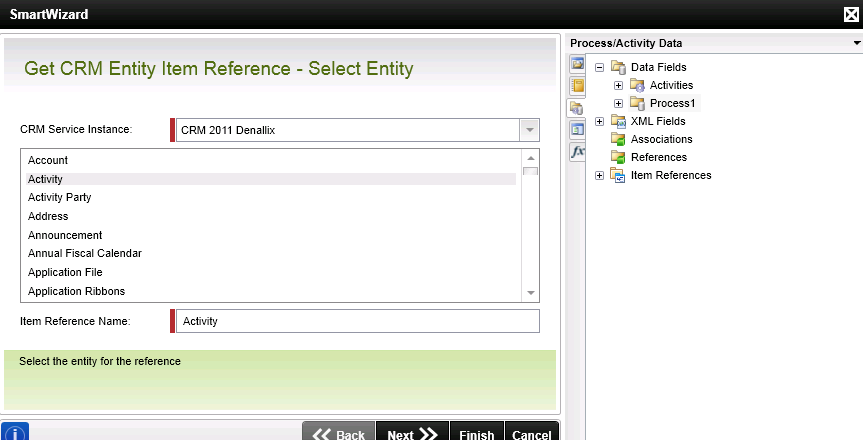Screen dimensions: 863x440
Task: Select XML Fields tree label
Action: point(658,121)
